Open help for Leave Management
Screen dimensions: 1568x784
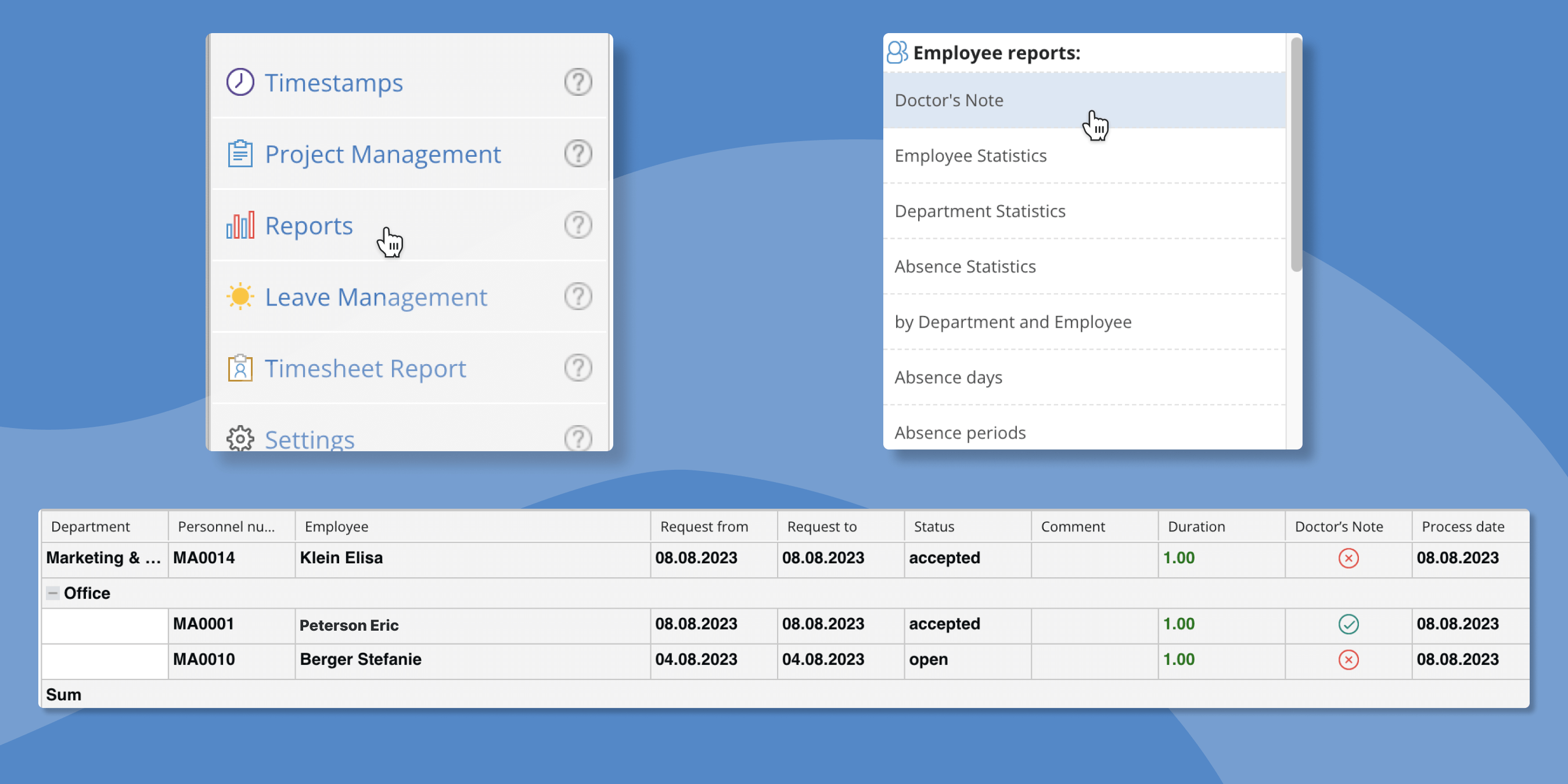click(578, 296)
